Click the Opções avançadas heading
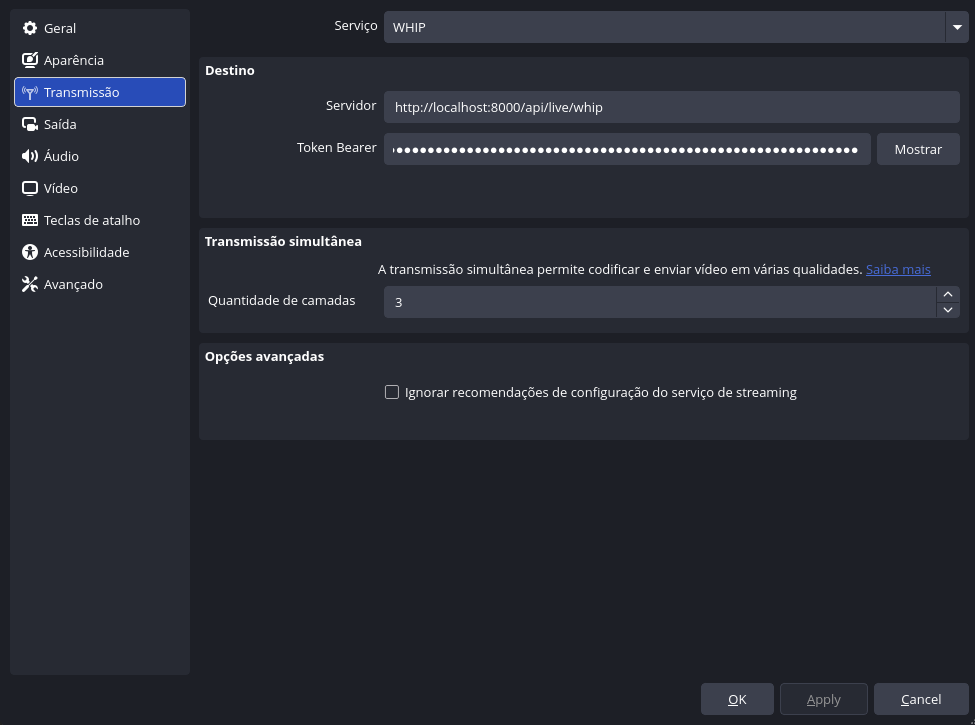The image size is (975, 725). [x=264, y=356]
